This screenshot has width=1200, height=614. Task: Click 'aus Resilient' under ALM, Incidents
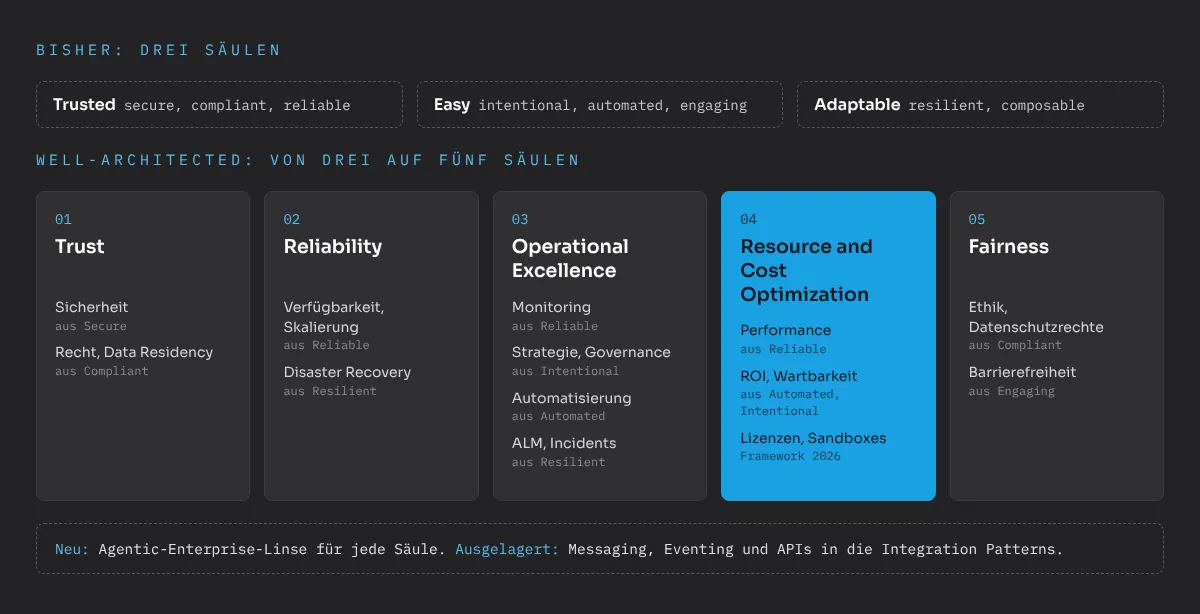click(x=559, y=462)
